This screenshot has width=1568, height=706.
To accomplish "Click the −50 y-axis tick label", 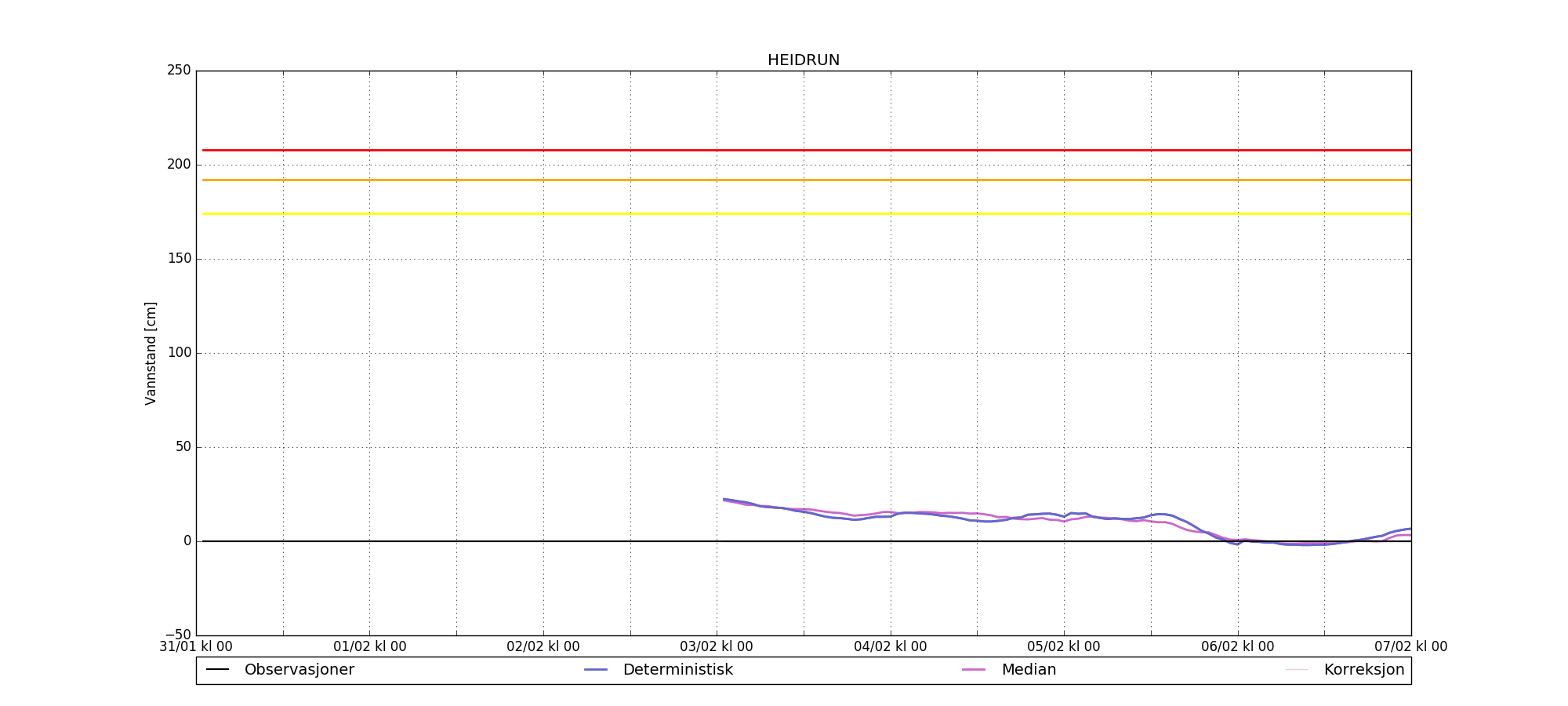I will click(x=177, y=635).
